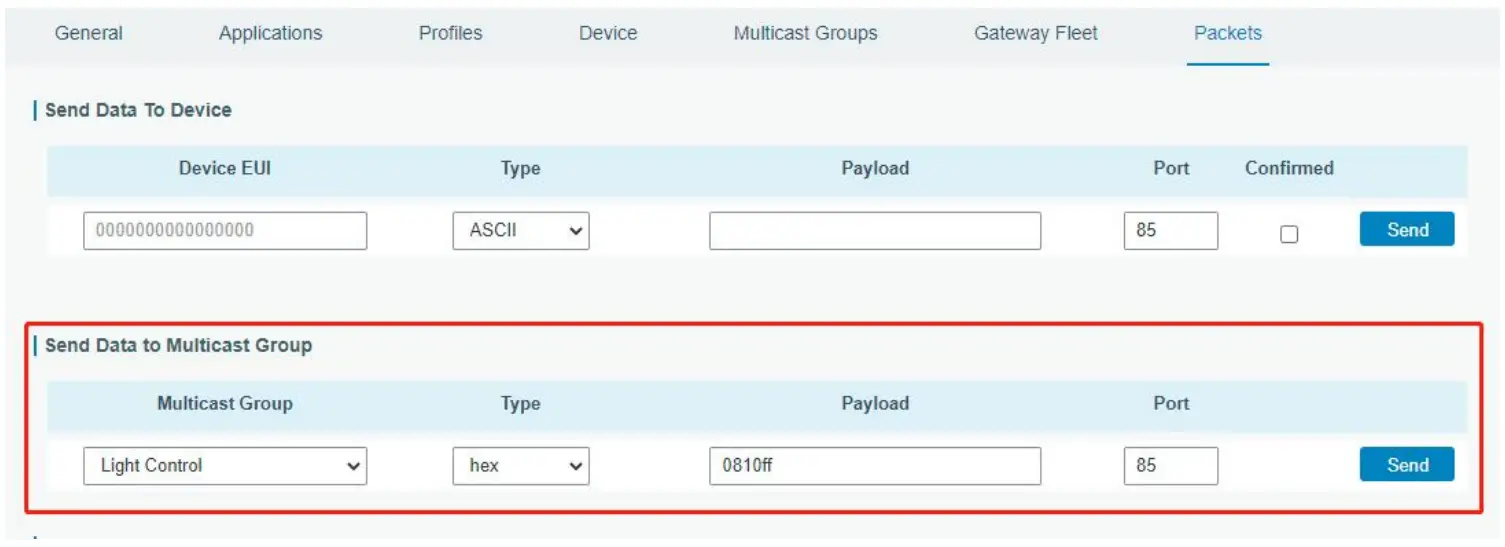This screenshot has height=547, width=1505.
Task: Go to the Device tab
Action: coord(608,33)
